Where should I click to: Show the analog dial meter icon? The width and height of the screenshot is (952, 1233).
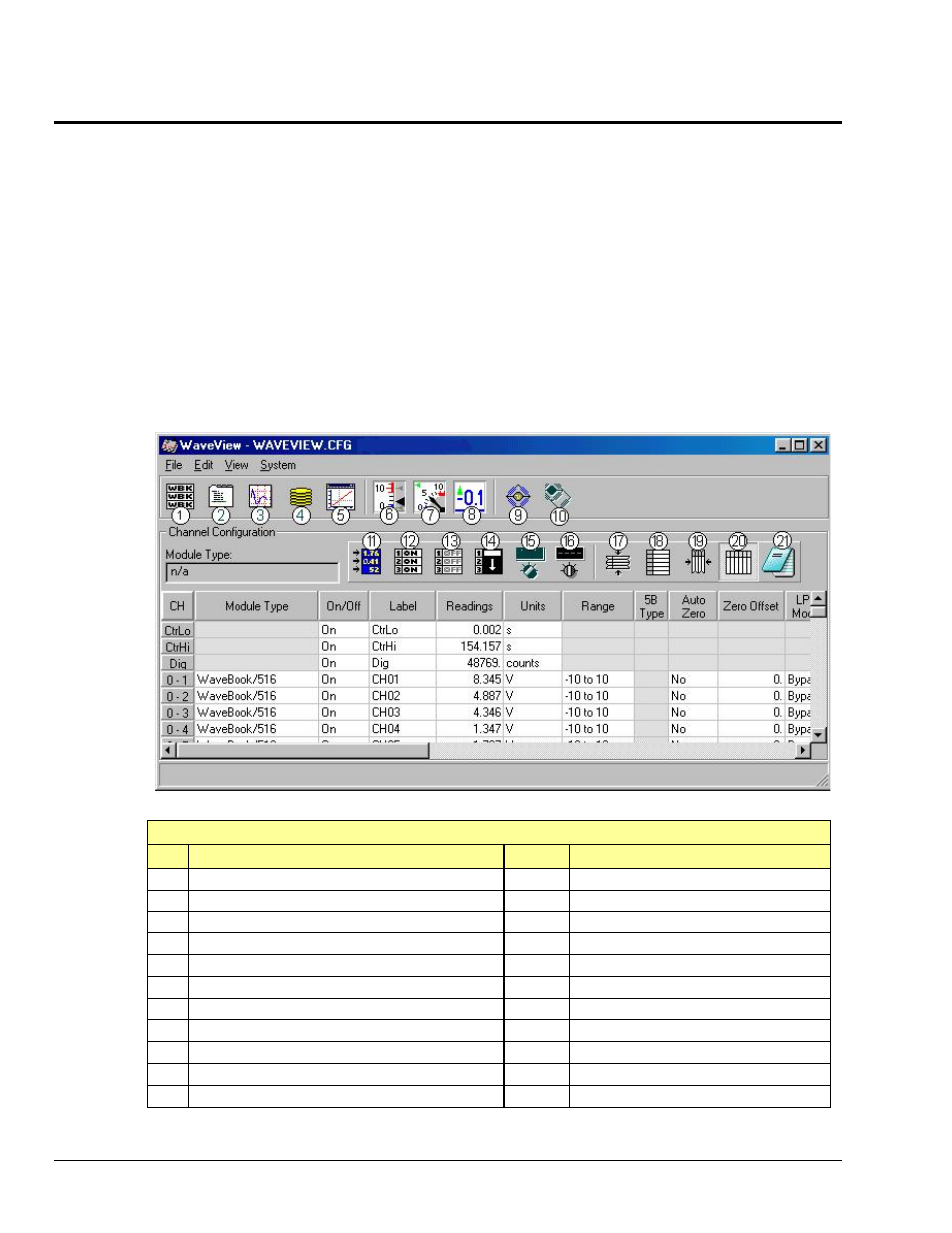pos(430,495)
